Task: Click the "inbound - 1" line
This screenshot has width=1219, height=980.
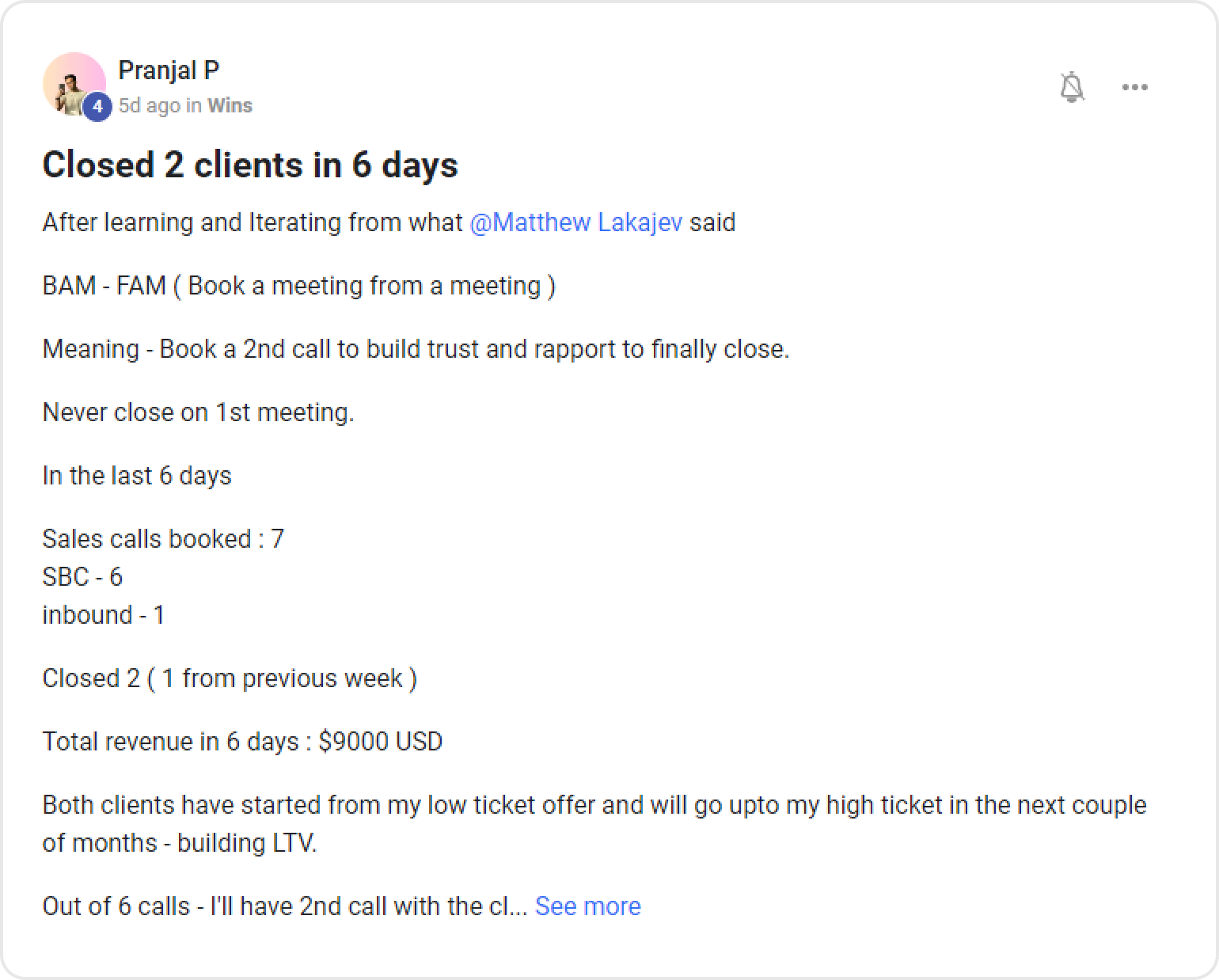Action: point(104,615)
